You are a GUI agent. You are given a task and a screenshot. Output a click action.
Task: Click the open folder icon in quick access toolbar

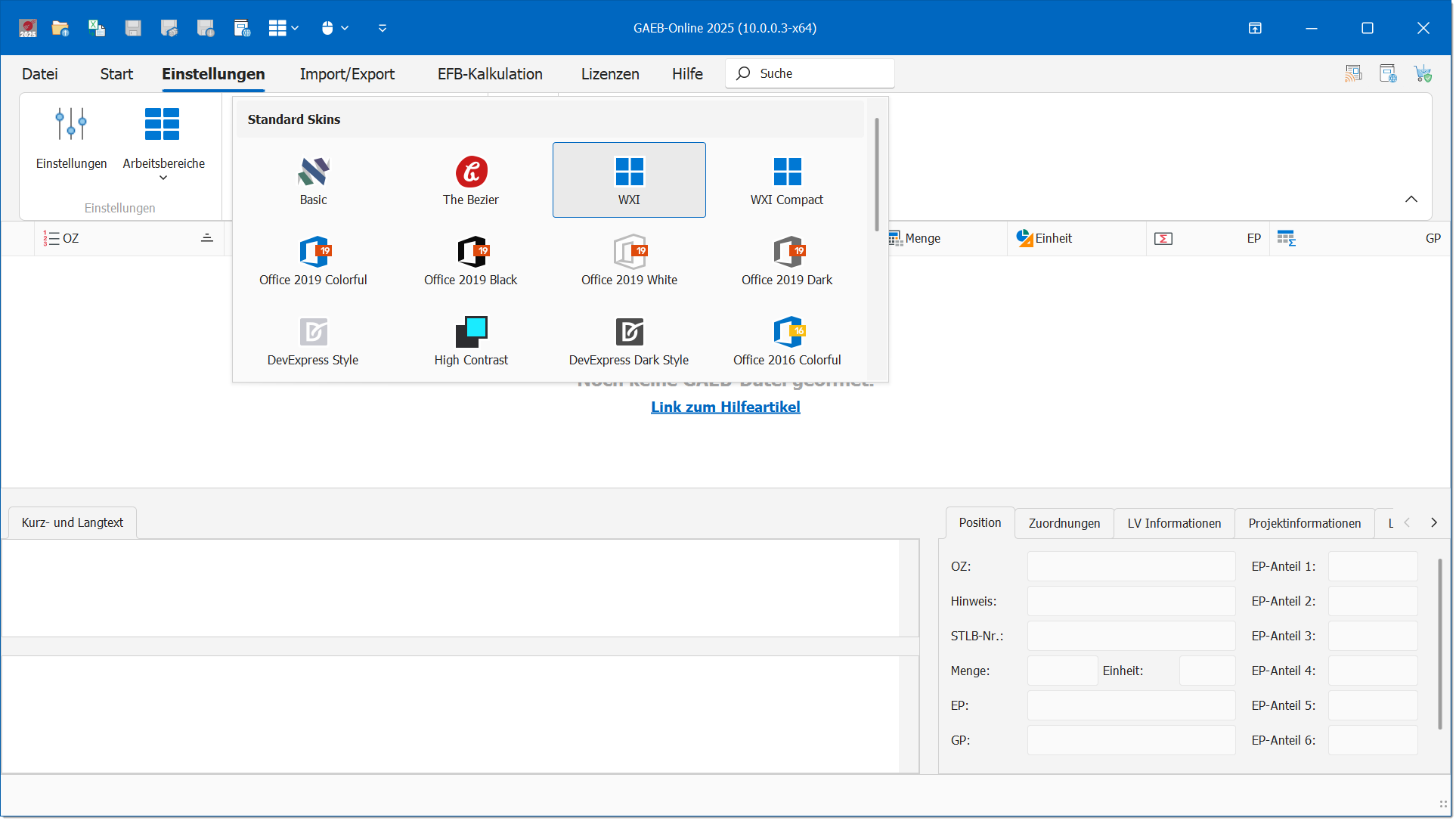pyautogui.click(x=60, y=28)
